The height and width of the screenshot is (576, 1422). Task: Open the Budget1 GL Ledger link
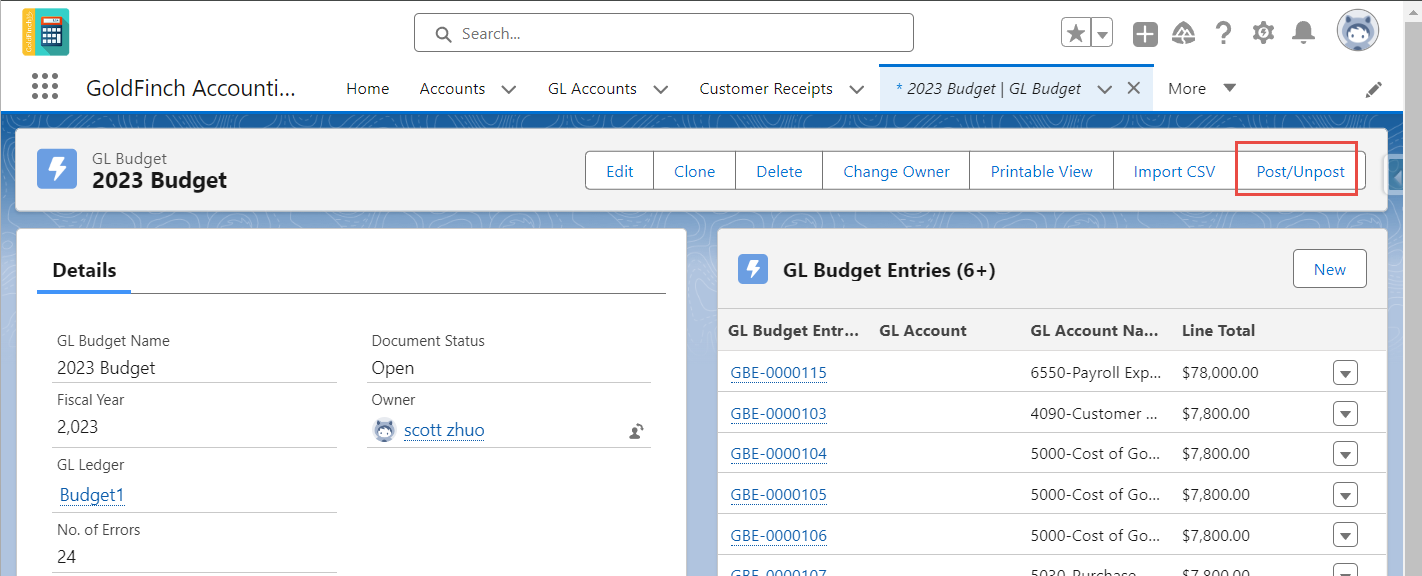[92, 495]
